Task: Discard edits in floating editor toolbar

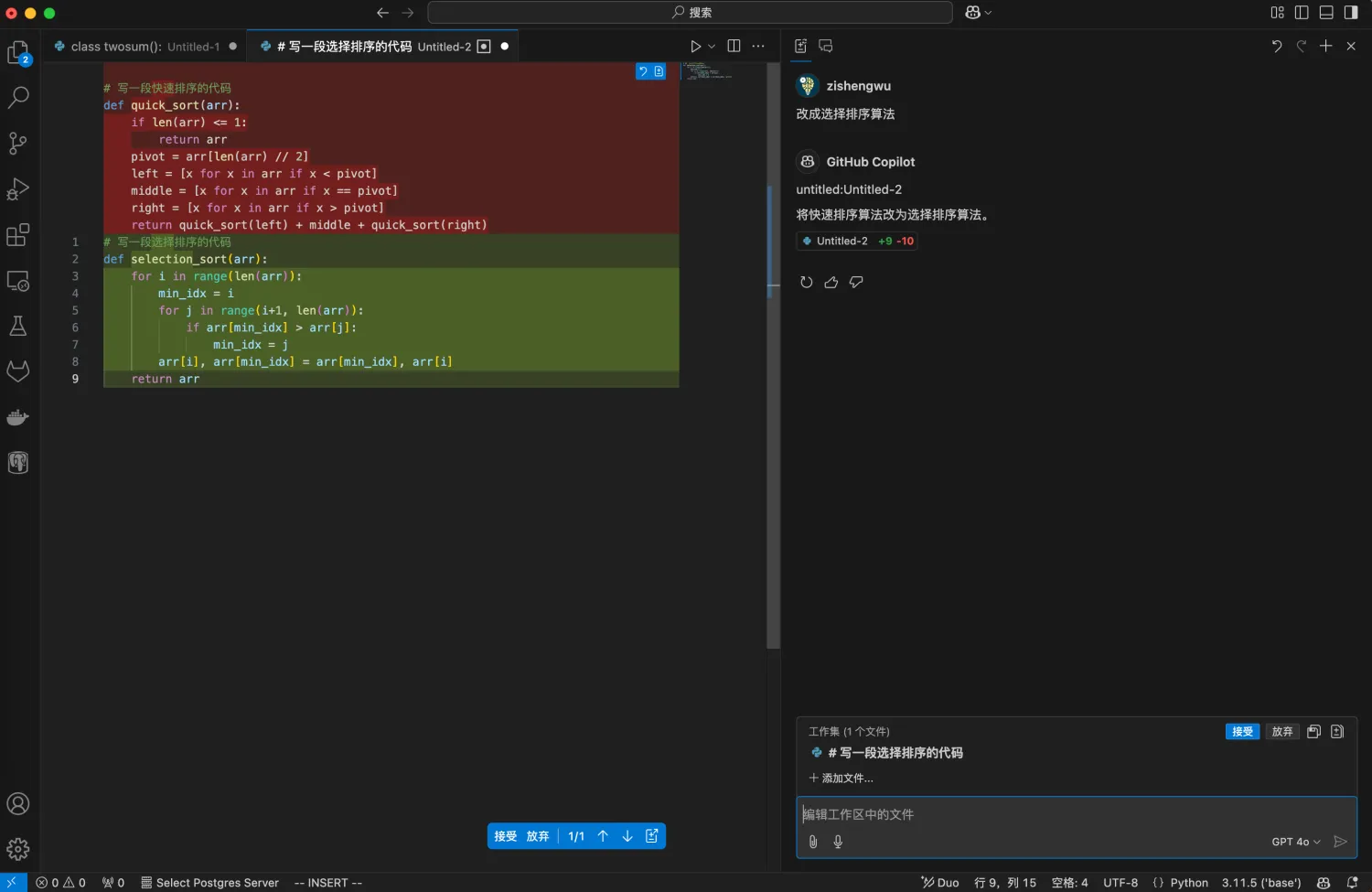Action: click(538, 836)
